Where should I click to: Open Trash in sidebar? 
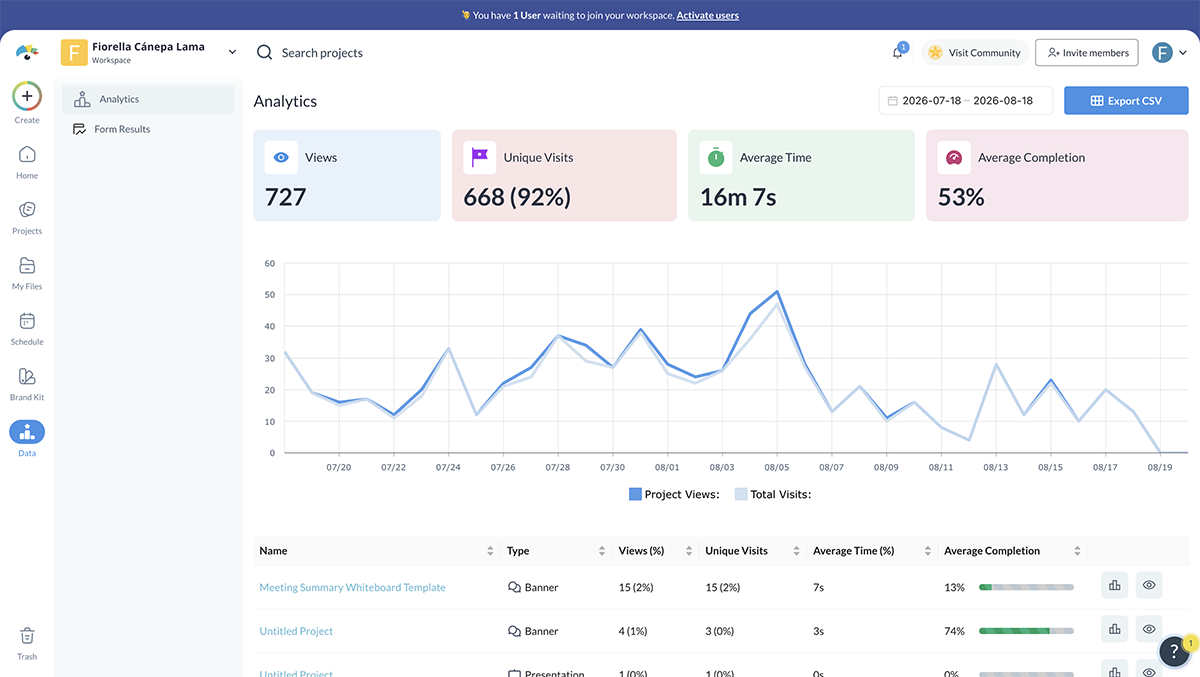[27, 643]
